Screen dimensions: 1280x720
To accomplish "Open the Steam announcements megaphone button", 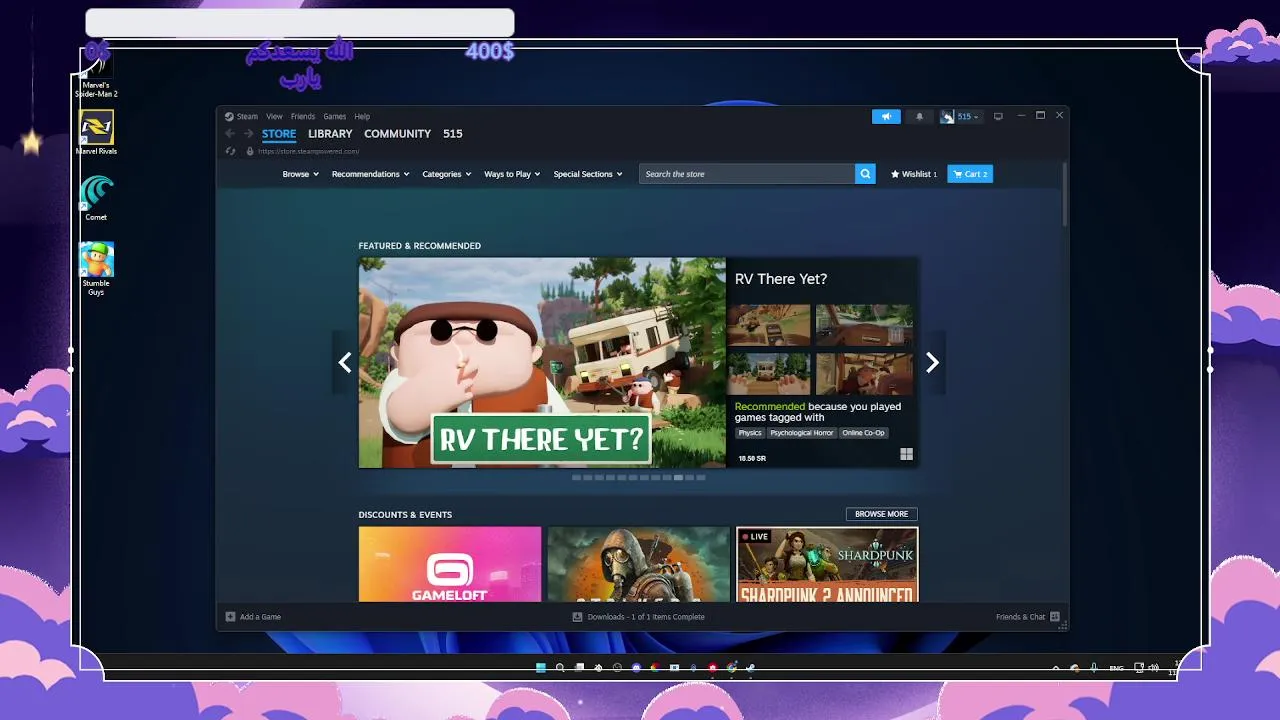I will [886, 117].
